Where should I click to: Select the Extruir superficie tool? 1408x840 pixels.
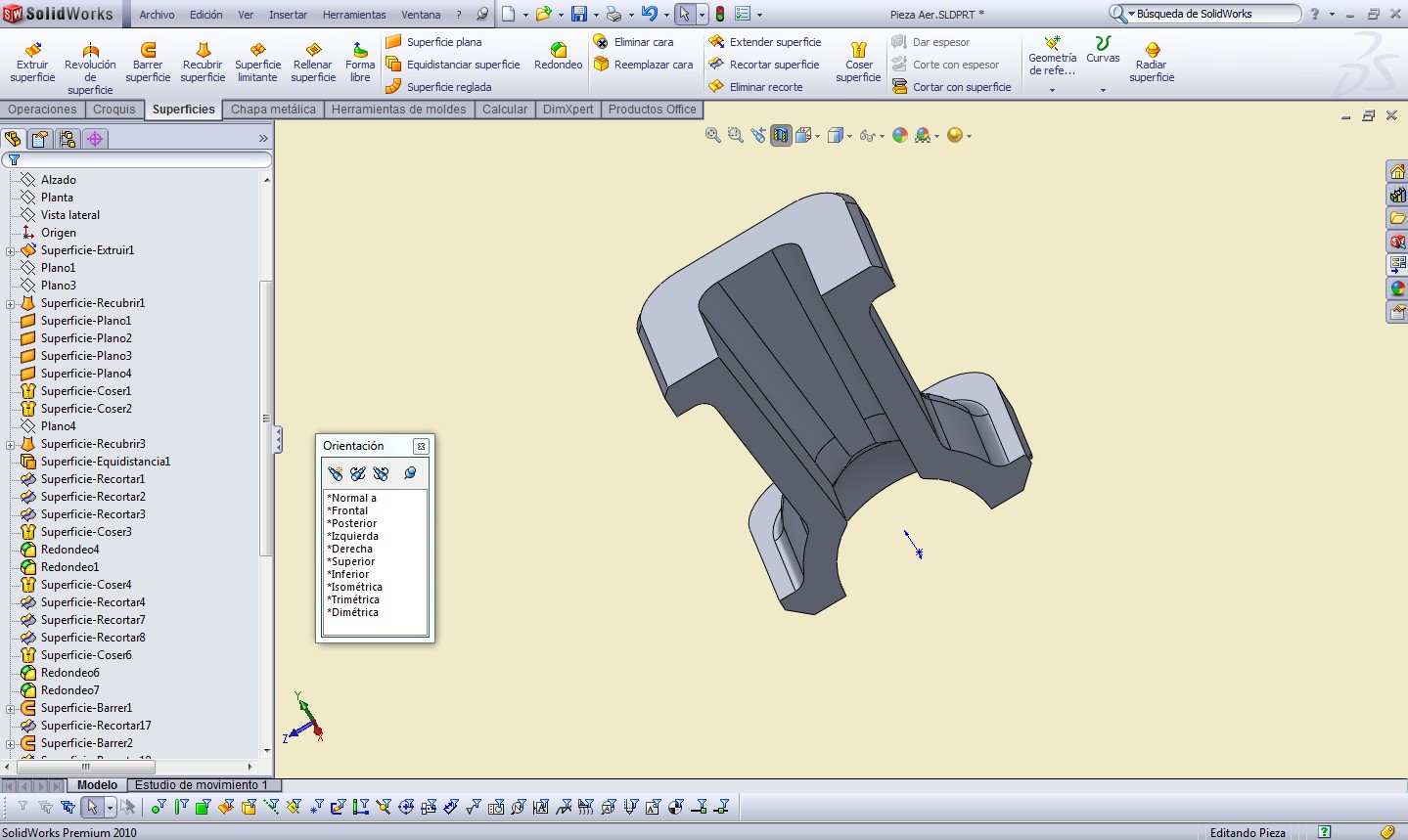tap(32, 63)
